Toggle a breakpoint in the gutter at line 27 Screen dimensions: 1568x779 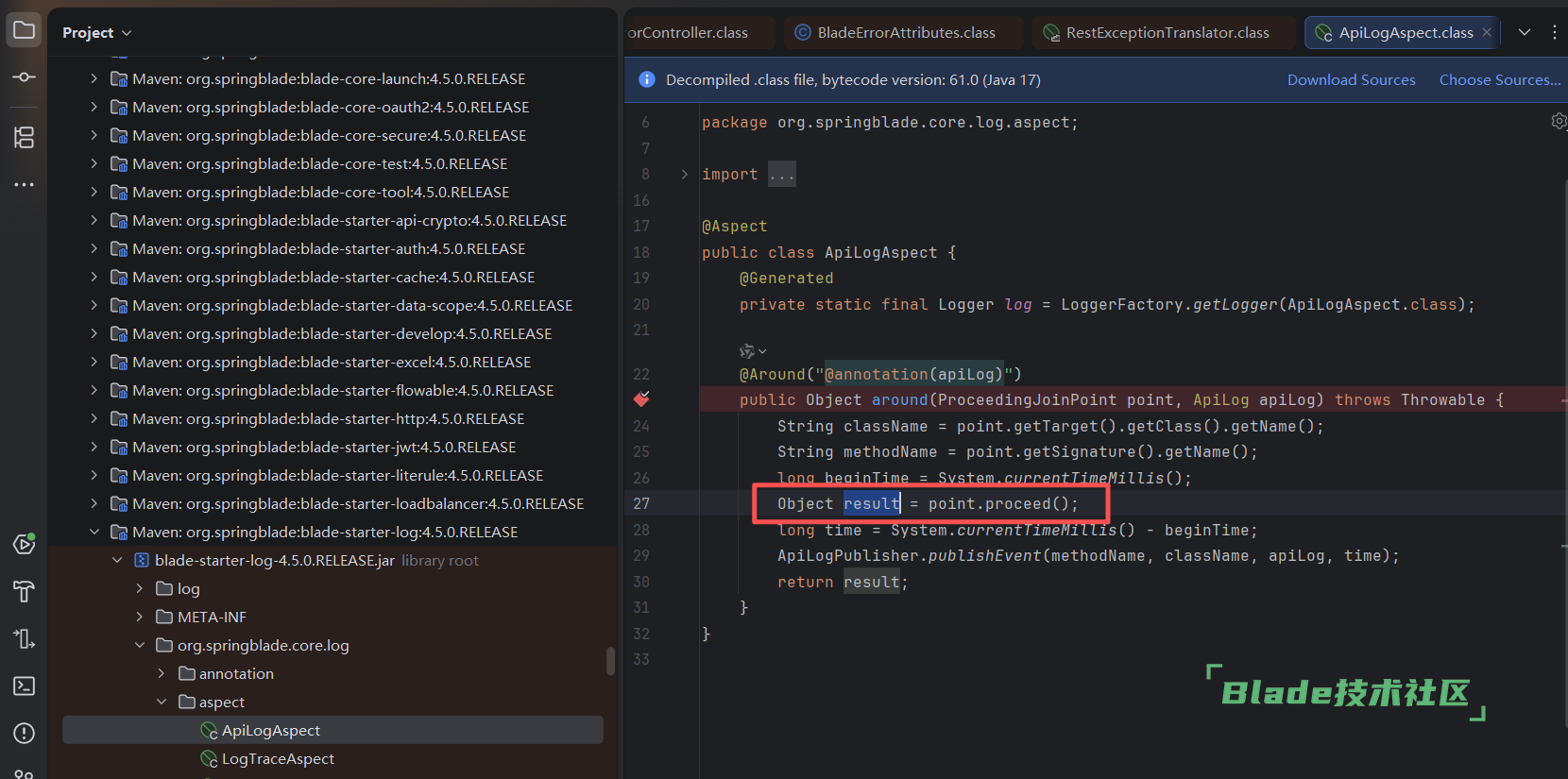coord(641,504)
